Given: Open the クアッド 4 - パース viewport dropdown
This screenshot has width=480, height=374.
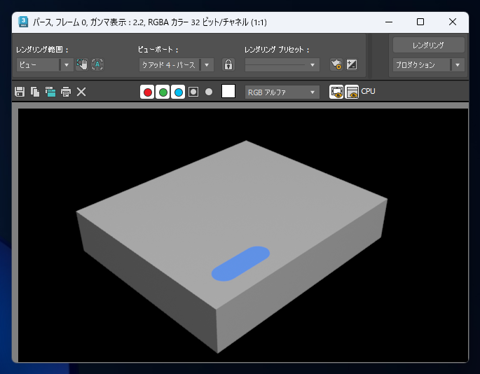Looking at the screenshot, I should click(176, 65).
